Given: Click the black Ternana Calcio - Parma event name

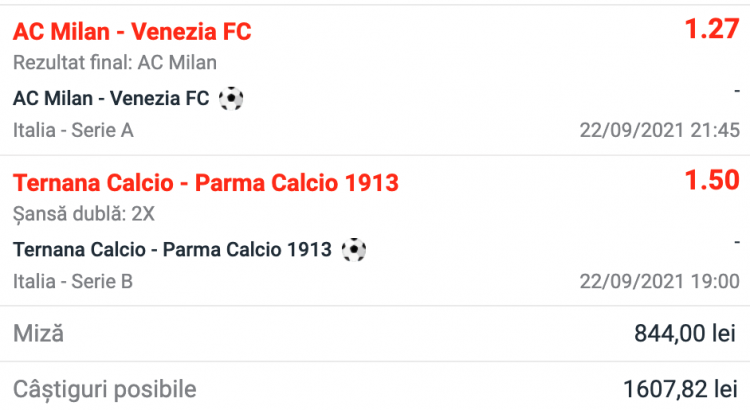Looking at the screenshot, I should click(173, 249).
